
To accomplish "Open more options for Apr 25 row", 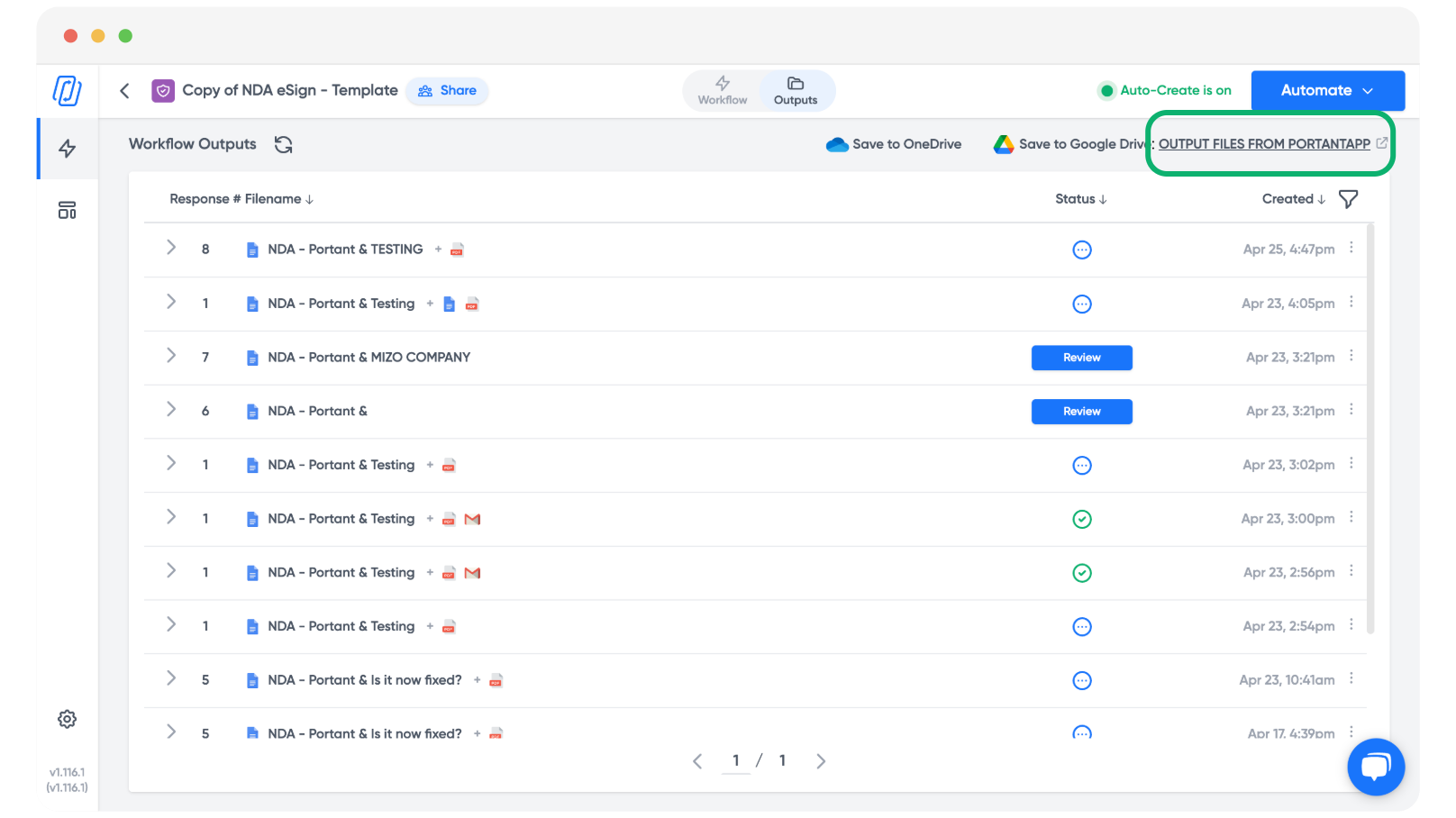I will [1351, 248].
